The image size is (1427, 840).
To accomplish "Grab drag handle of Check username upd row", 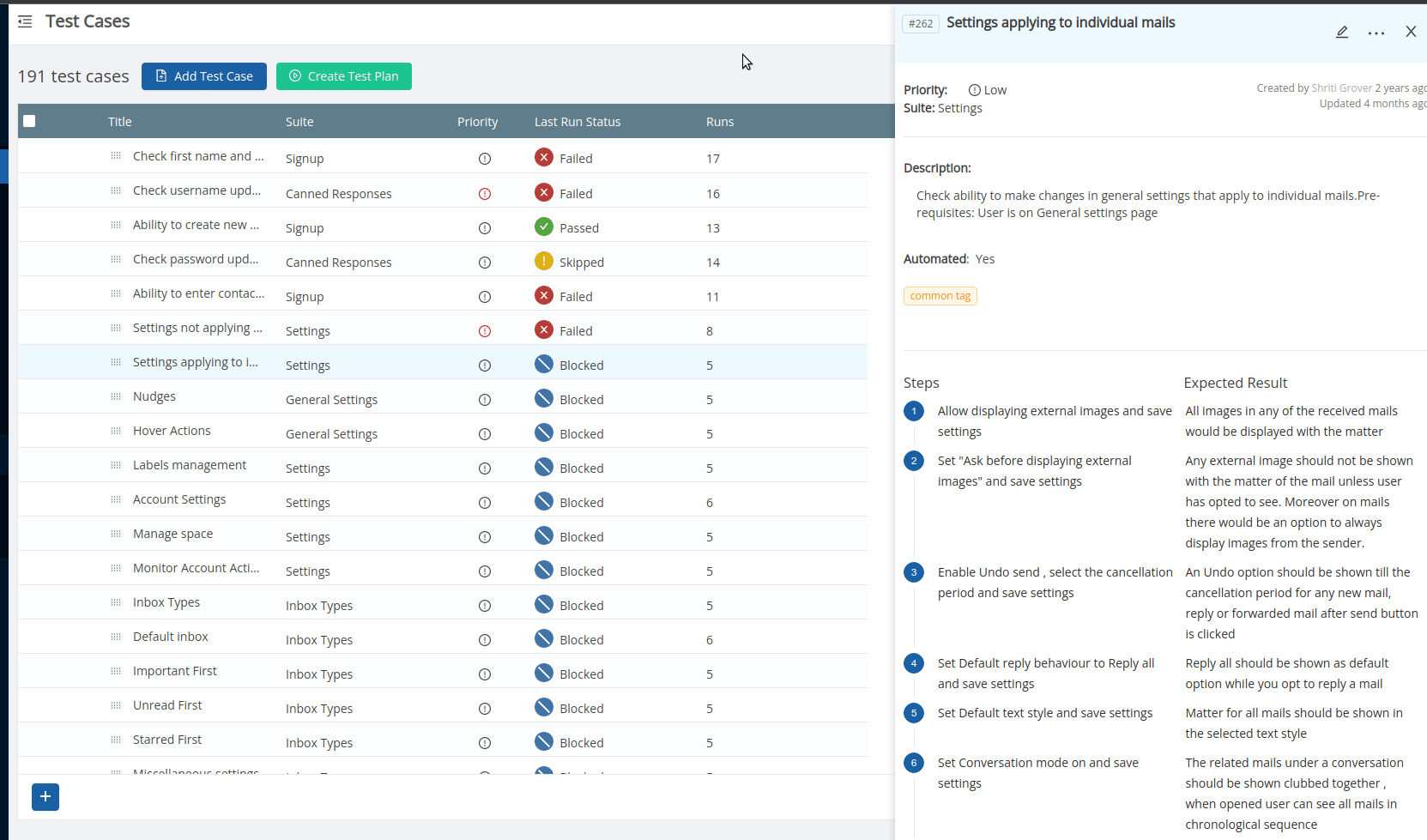I will click(116, 190).
